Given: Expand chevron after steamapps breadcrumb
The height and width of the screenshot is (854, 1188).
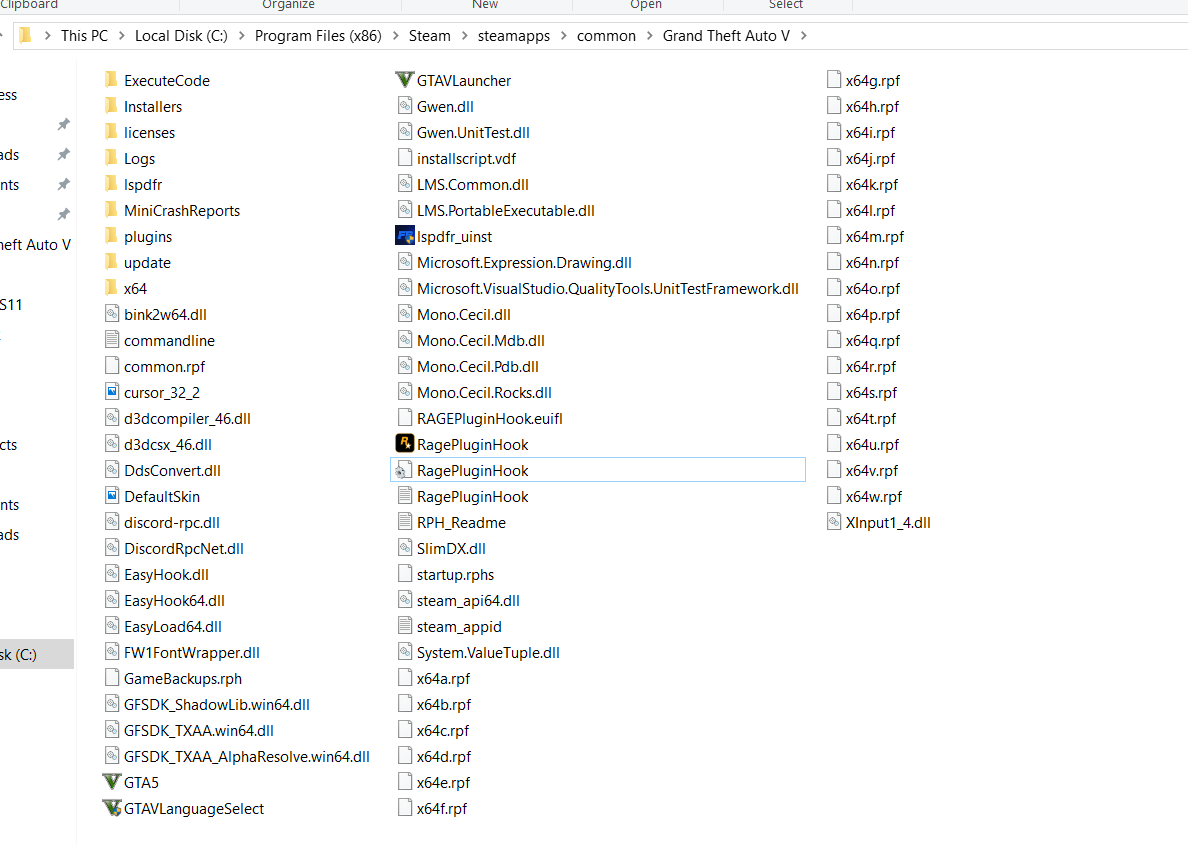Looking at the screenshot, I should [564, 36].
